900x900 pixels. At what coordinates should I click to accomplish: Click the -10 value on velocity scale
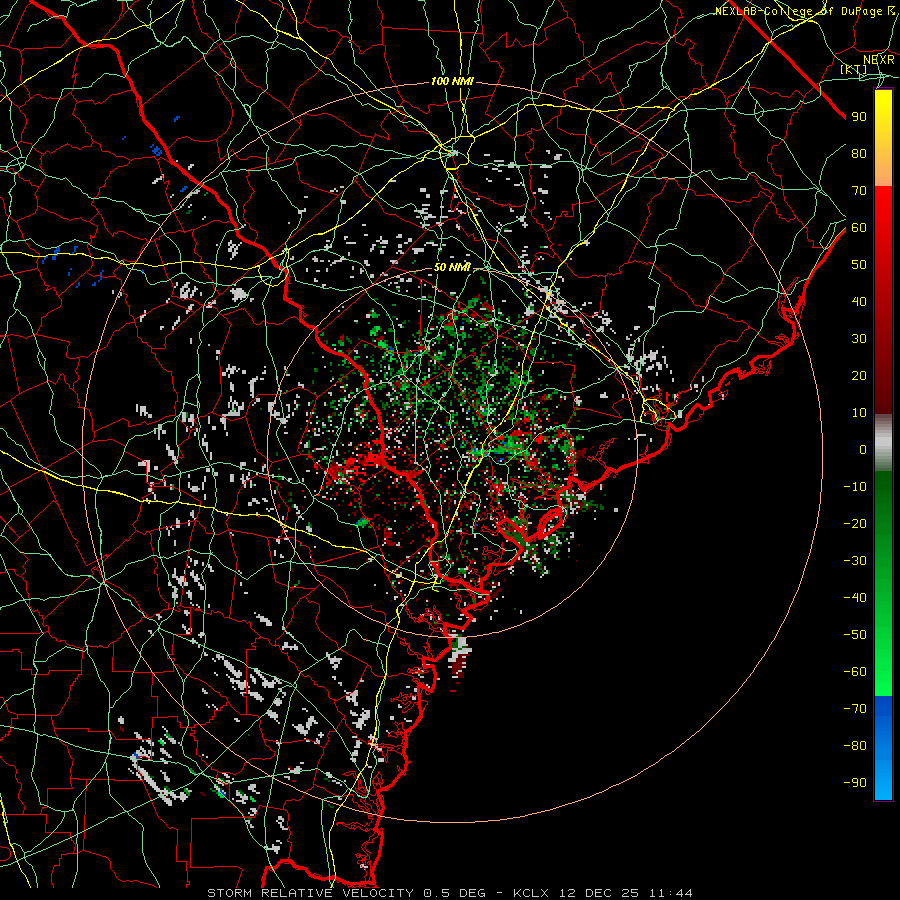855,487
